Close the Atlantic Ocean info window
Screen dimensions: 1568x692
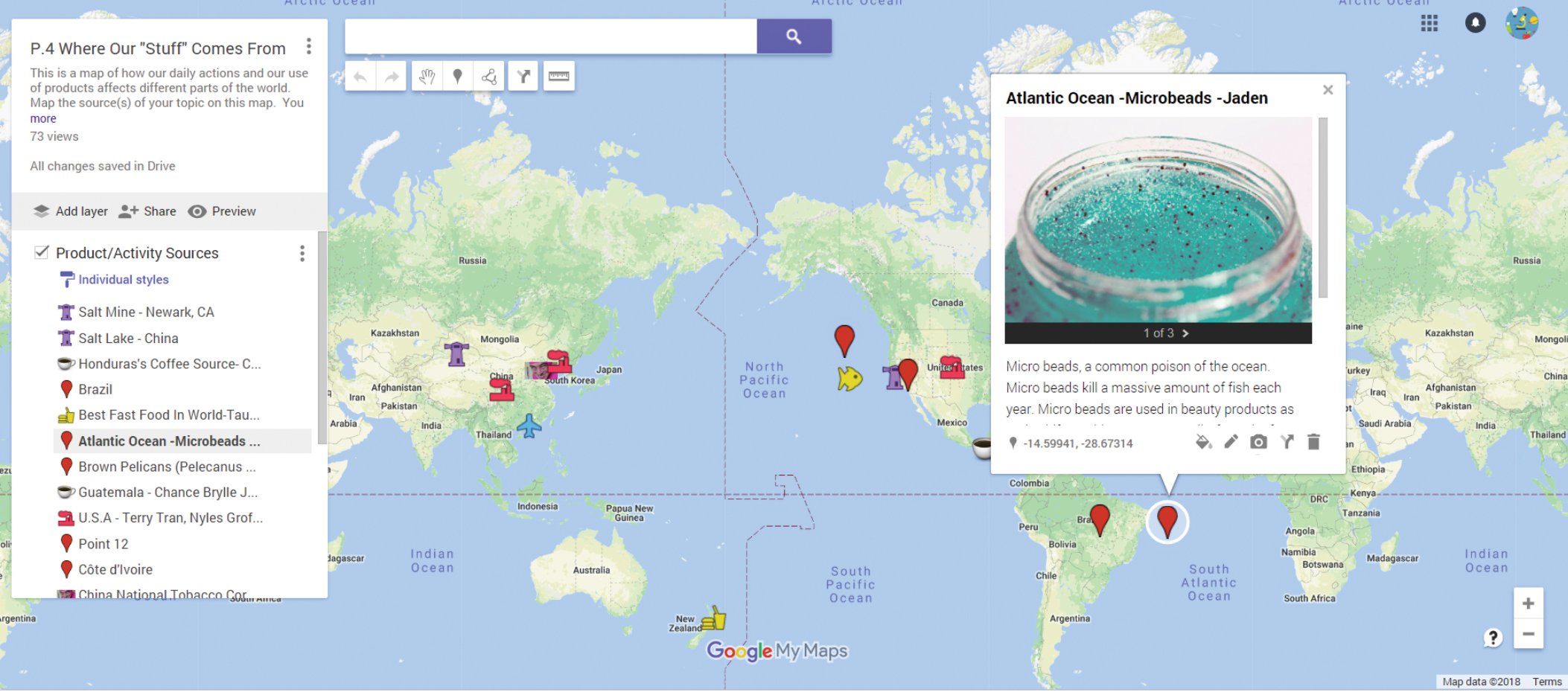coord(1328,90)
